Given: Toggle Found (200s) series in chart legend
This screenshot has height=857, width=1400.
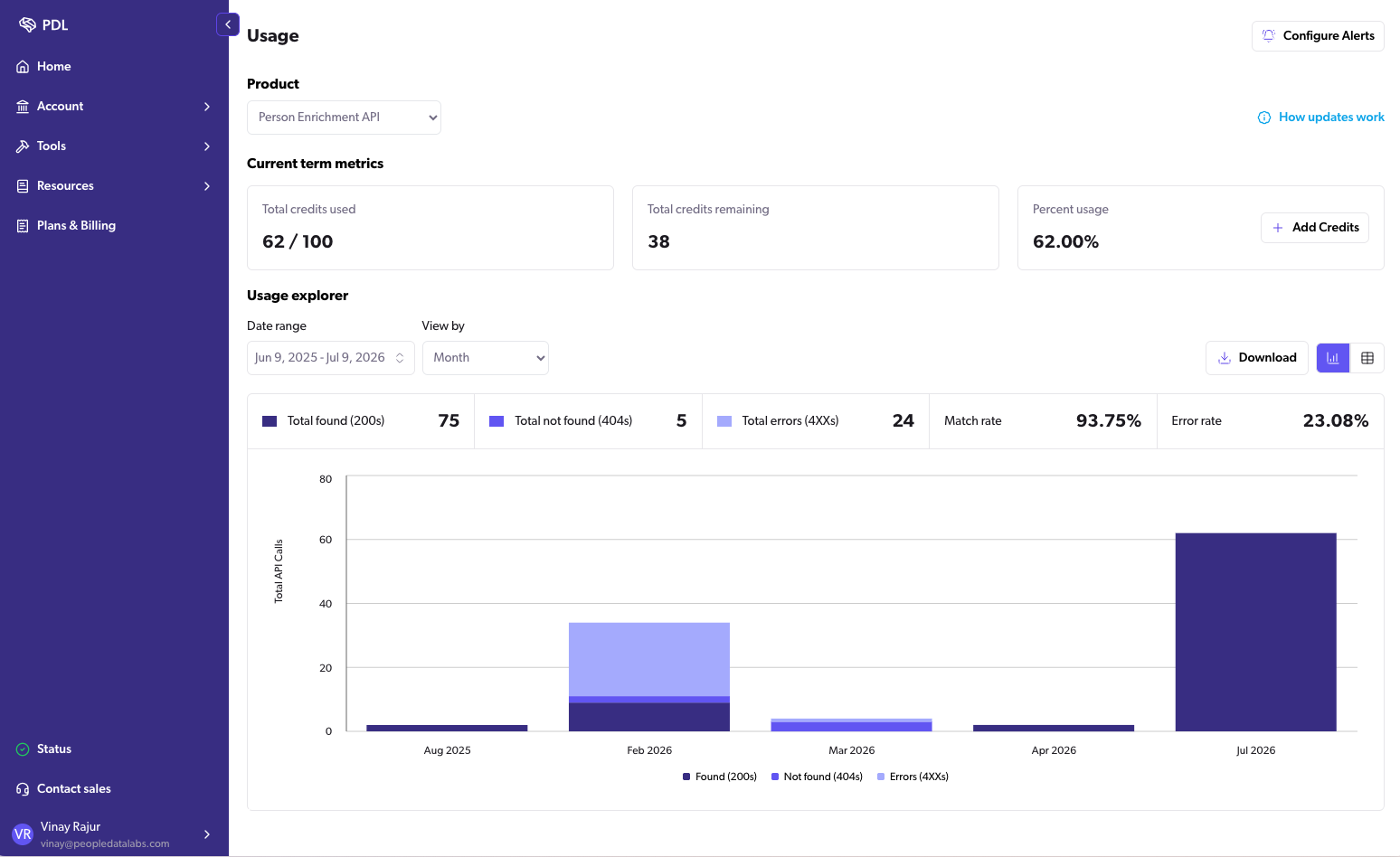Looking at the screenshot, I should click(x=720, y=777).
